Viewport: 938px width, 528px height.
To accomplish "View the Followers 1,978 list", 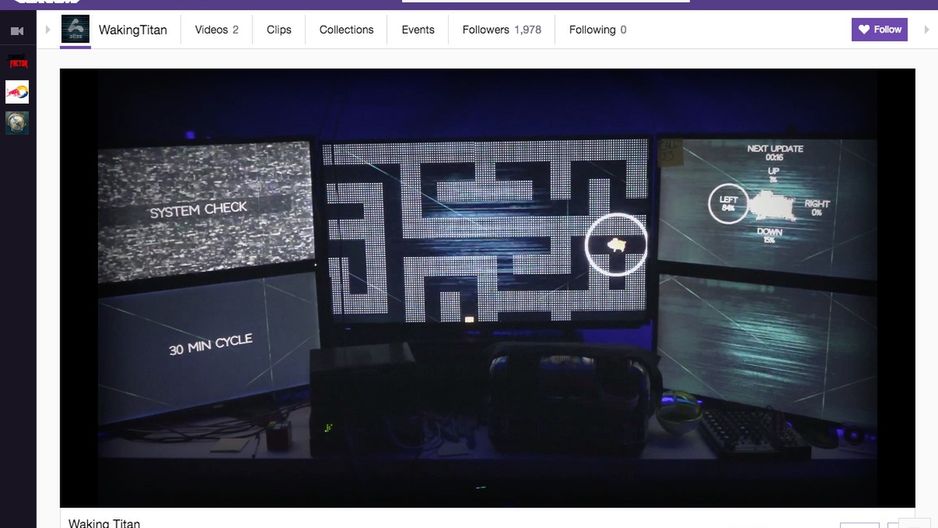I will pos(501,30).
